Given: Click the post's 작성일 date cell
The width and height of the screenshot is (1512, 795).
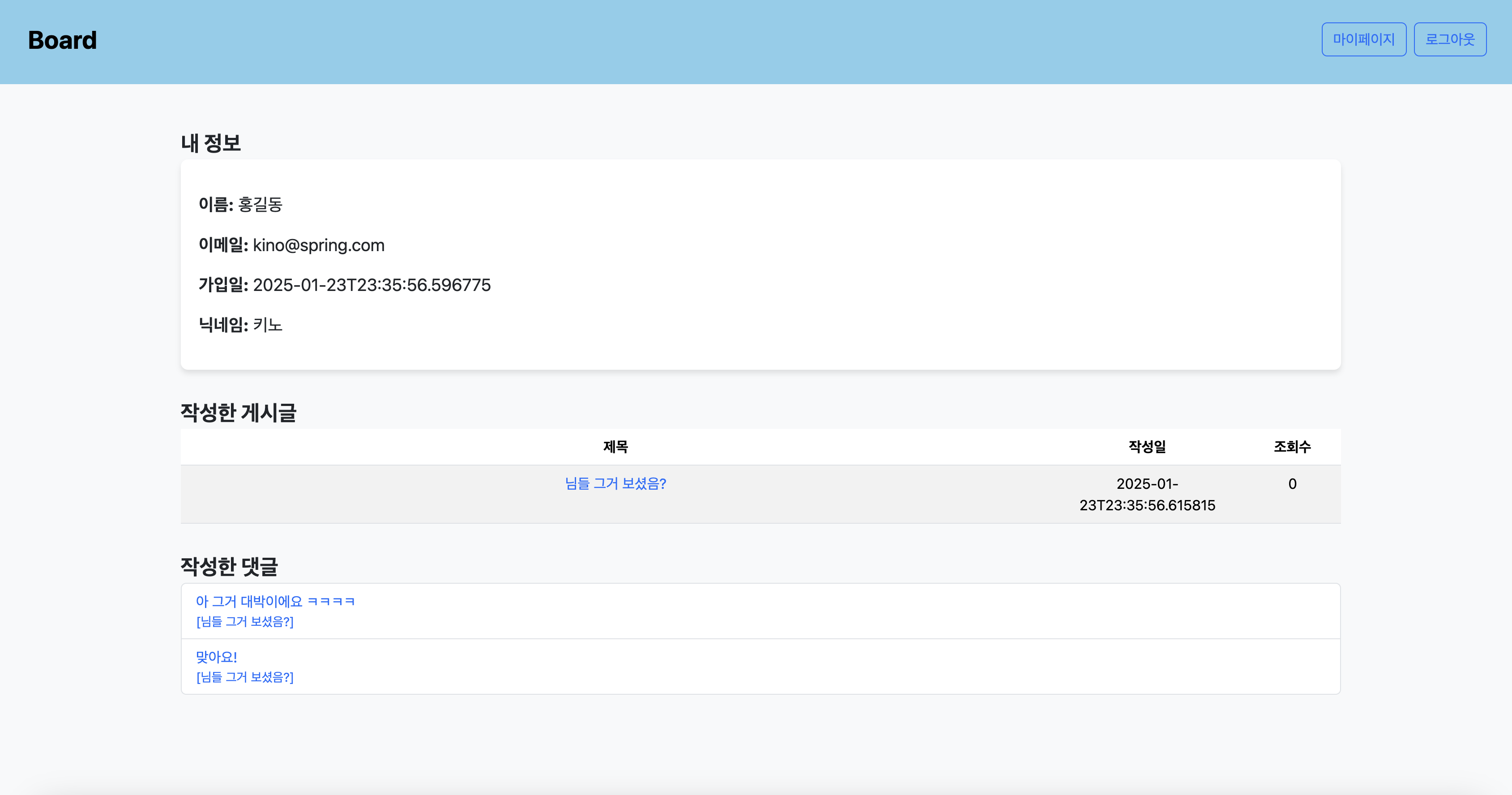Looking at the screenshot, I should (1147, 494).
